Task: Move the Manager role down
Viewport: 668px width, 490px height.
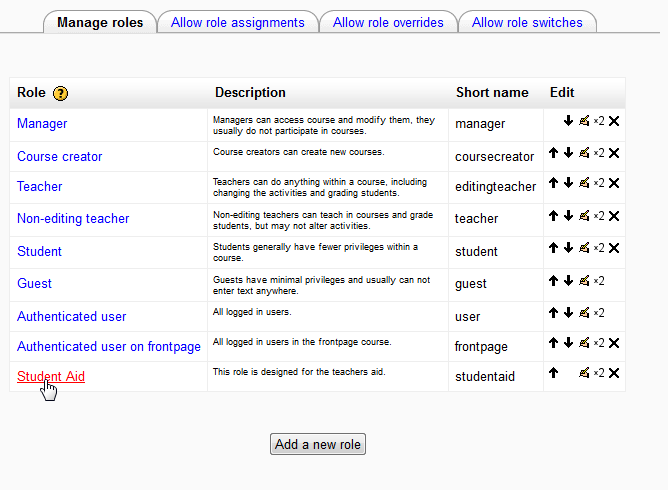Action: pyautogui.click(x=568, y=121)
